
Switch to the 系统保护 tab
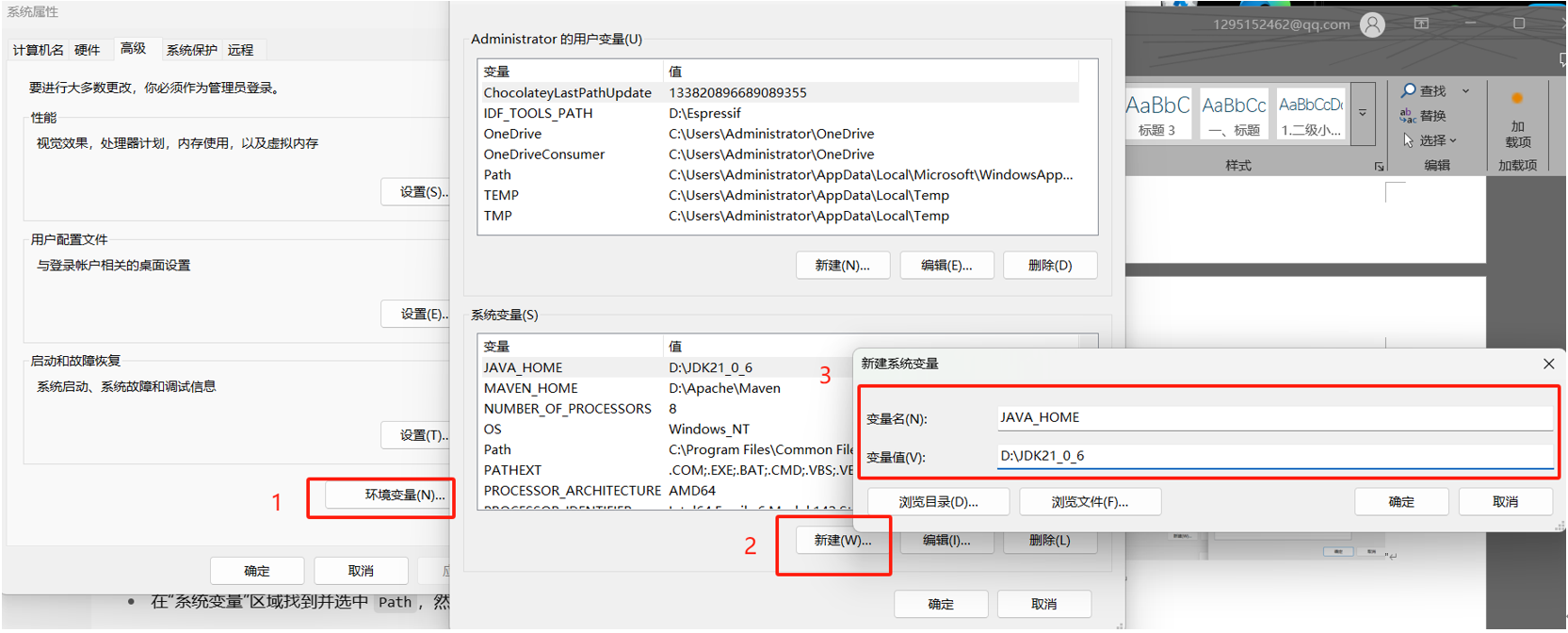coord(191,50)
